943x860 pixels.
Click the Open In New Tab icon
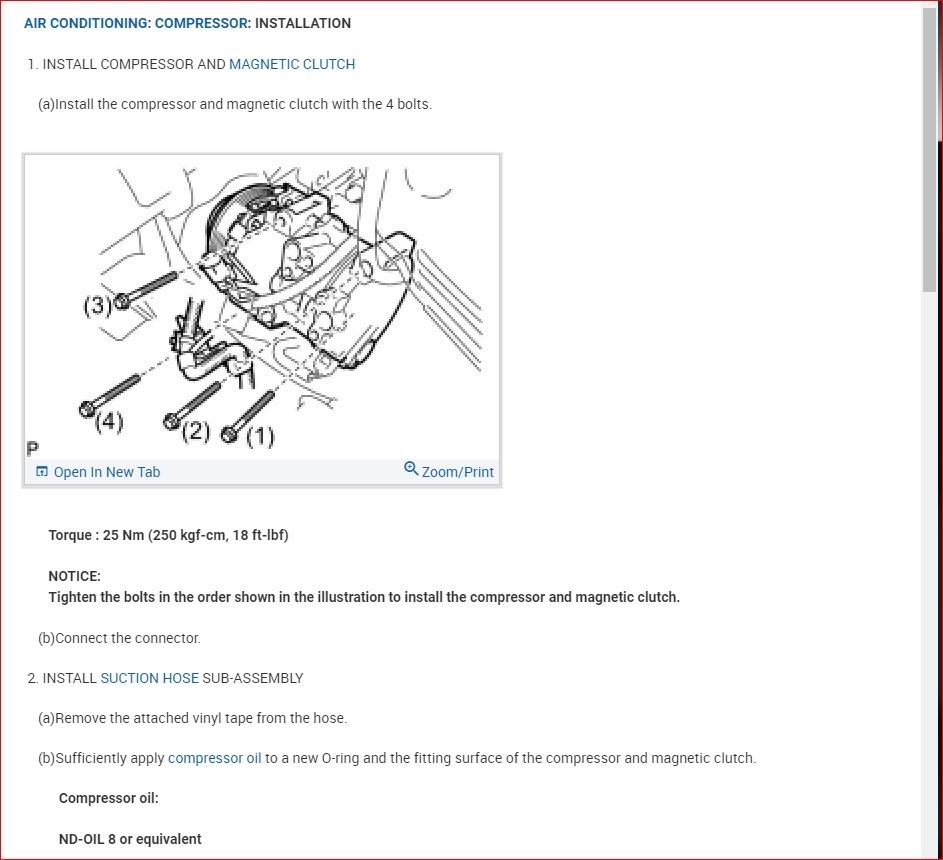coord(42,471)
